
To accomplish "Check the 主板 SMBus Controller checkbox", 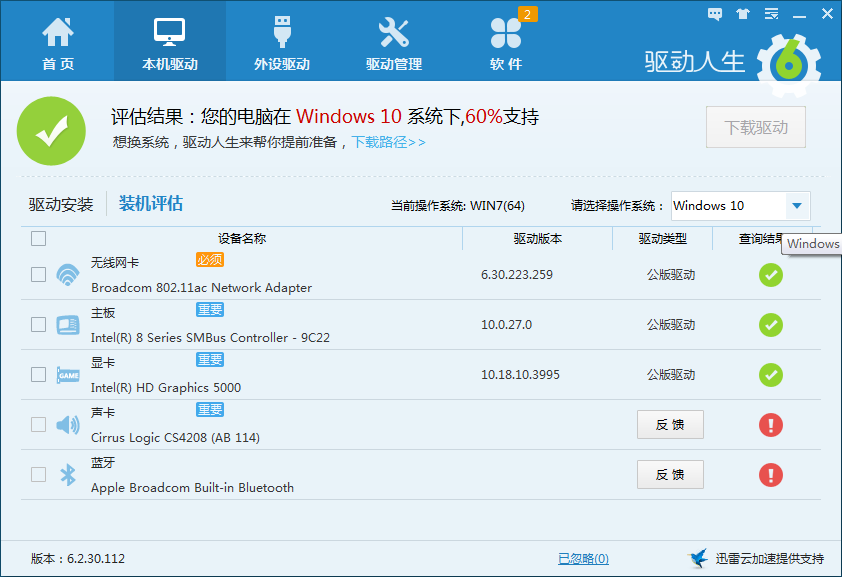I will 38,324.
